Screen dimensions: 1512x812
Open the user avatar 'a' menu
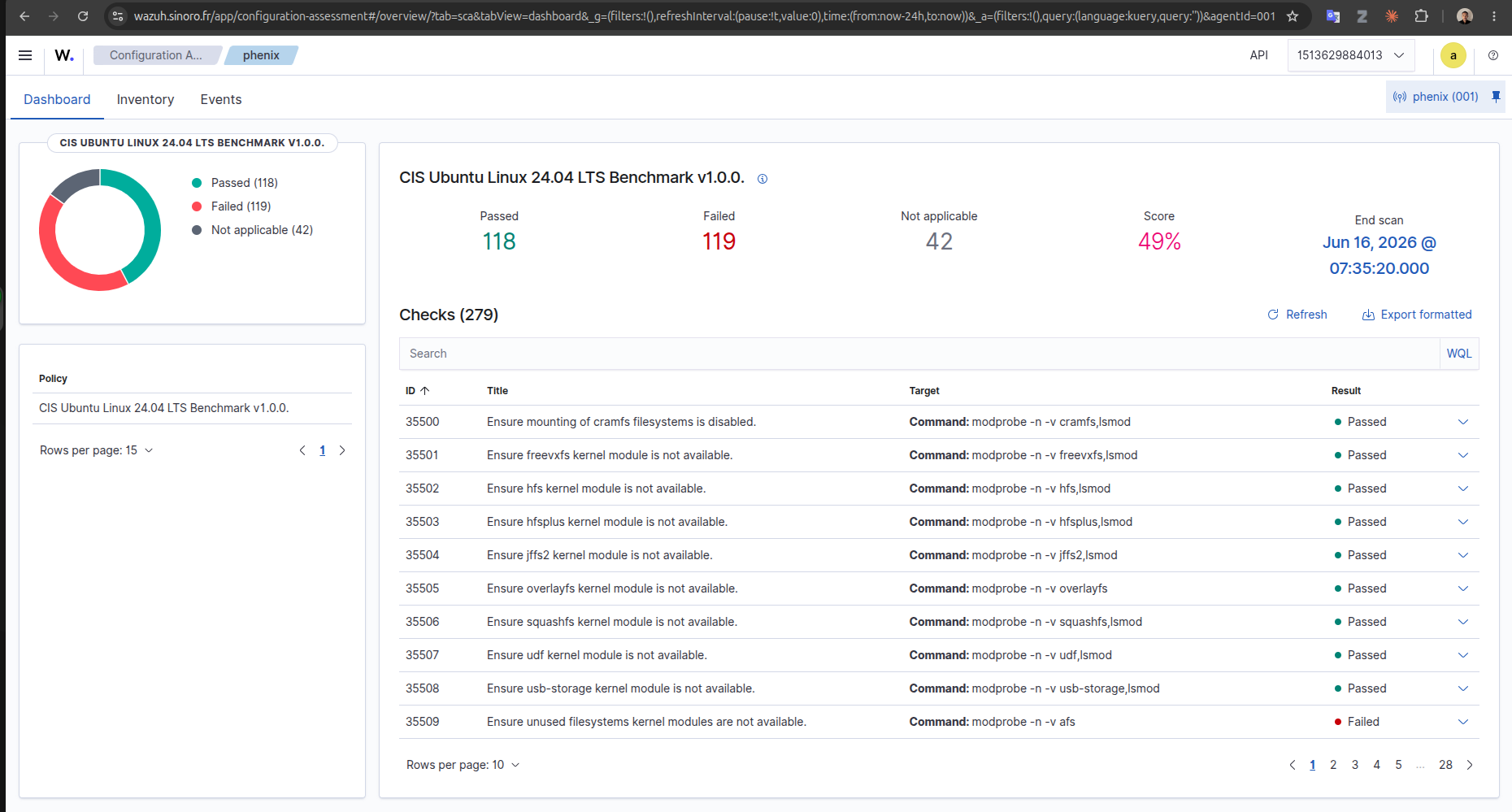pos(1453,55)
